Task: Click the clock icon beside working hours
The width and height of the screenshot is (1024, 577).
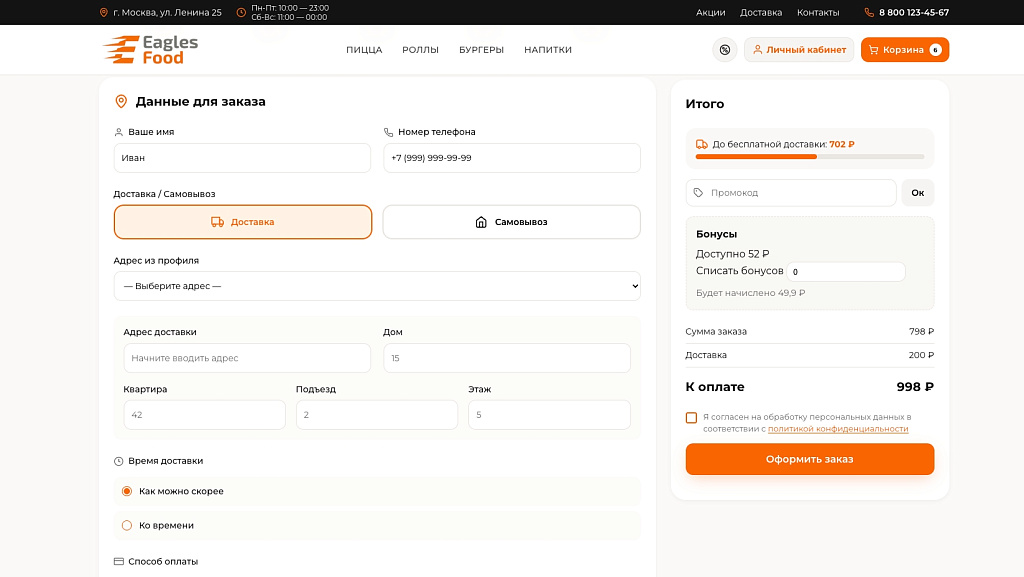Action: click(x=241, y=12)
